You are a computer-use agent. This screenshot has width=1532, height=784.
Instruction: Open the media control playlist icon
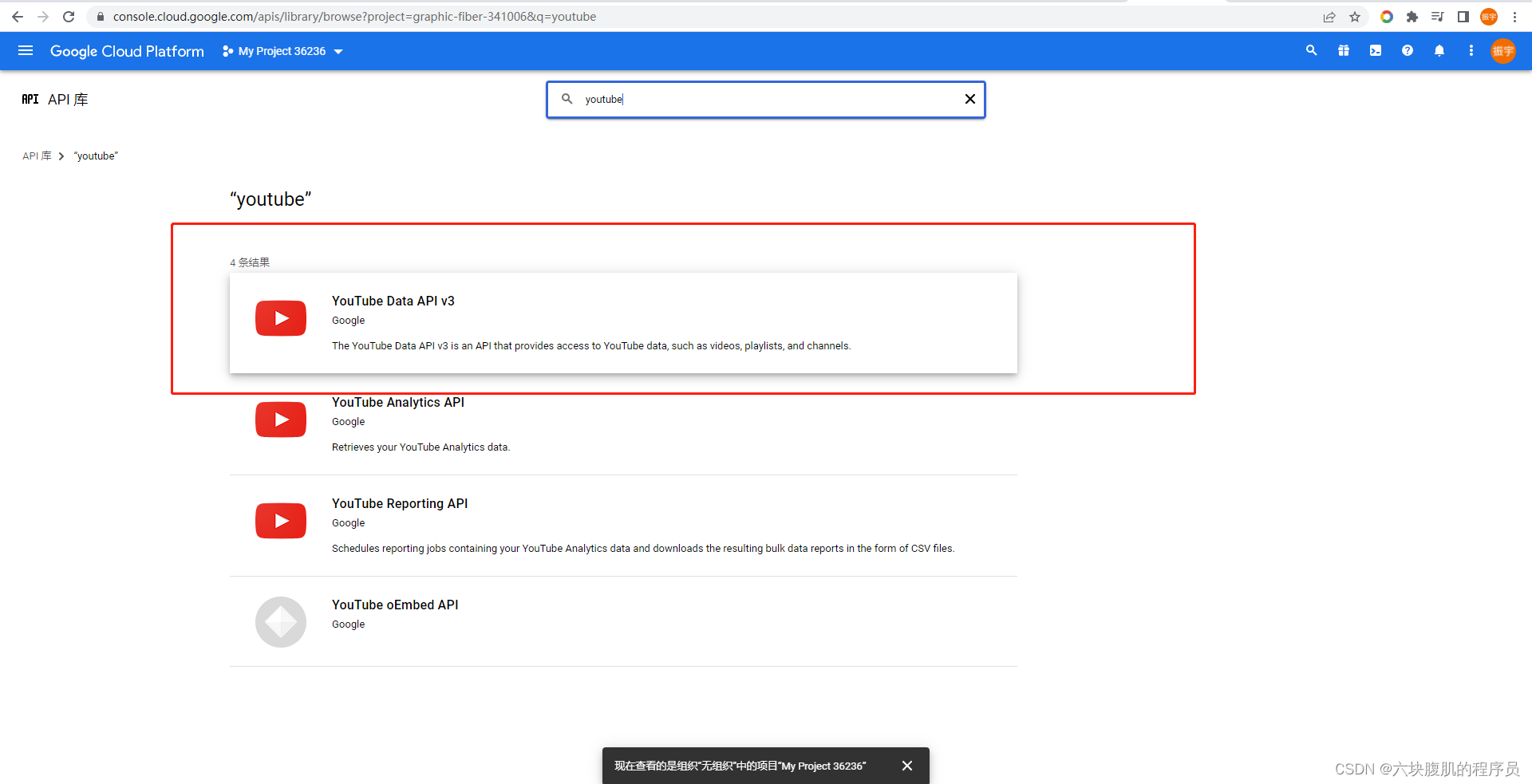(1438, 17)
